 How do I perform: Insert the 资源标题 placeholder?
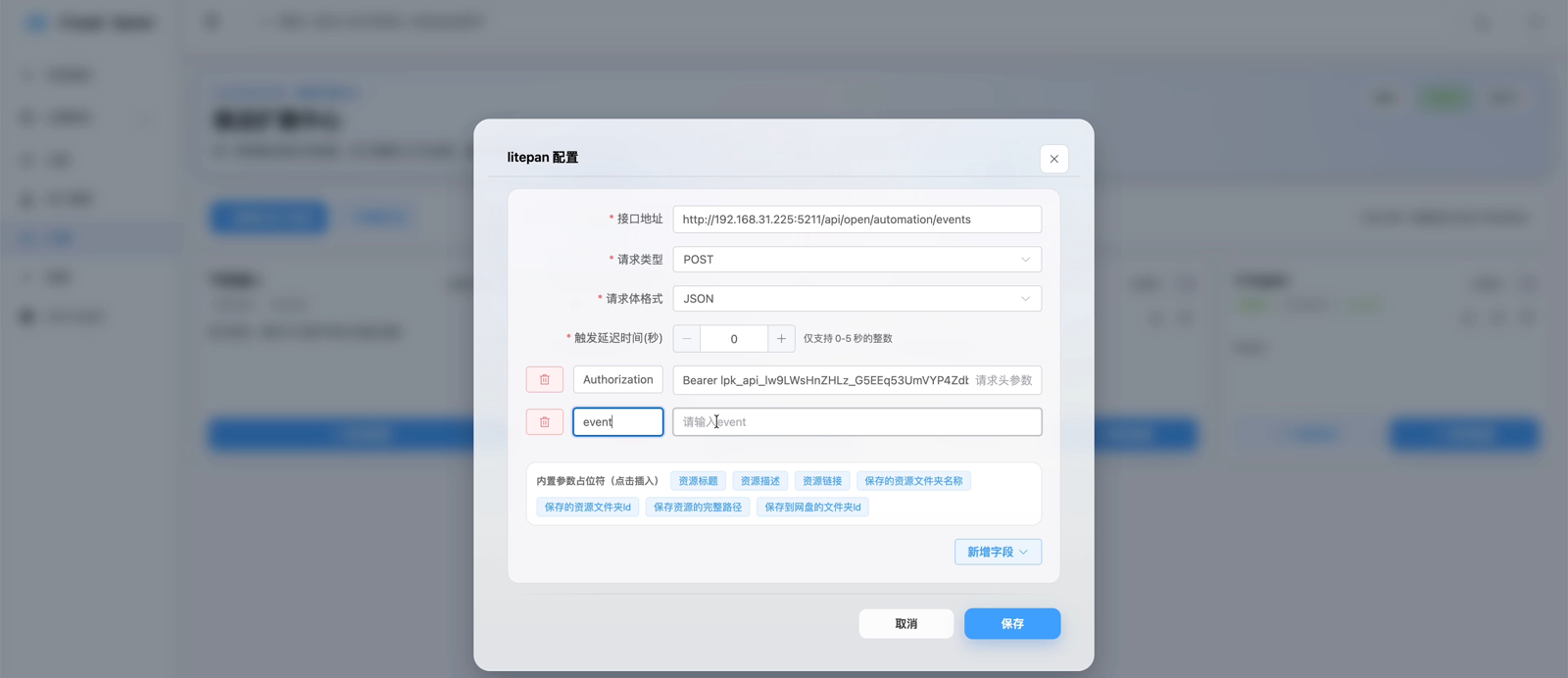click(x=698, y=481)
